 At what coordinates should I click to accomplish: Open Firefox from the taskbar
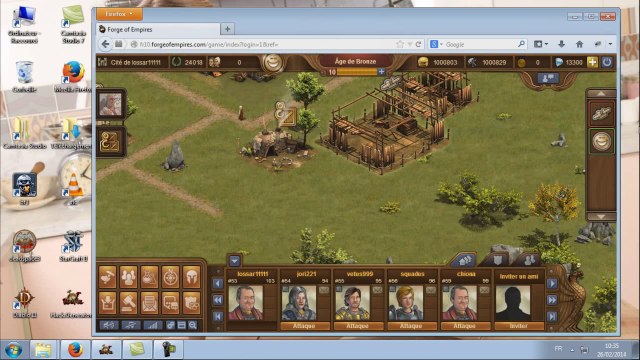pos(75,350)
